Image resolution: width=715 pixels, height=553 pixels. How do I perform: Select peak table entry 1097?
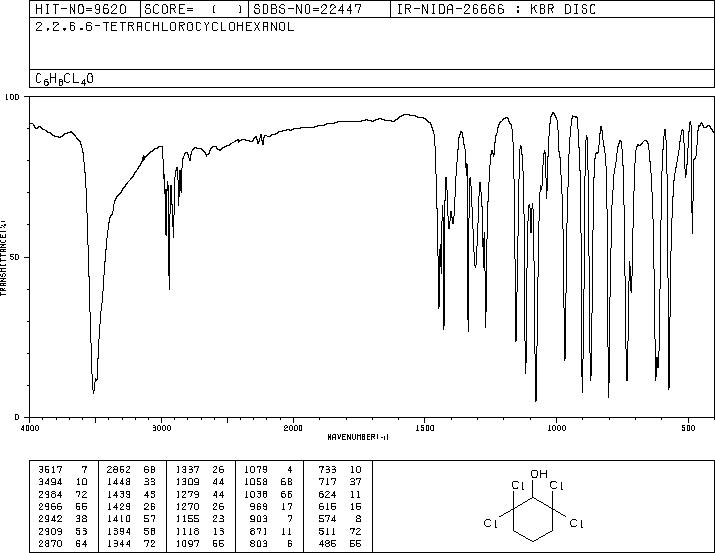(187, 543)
